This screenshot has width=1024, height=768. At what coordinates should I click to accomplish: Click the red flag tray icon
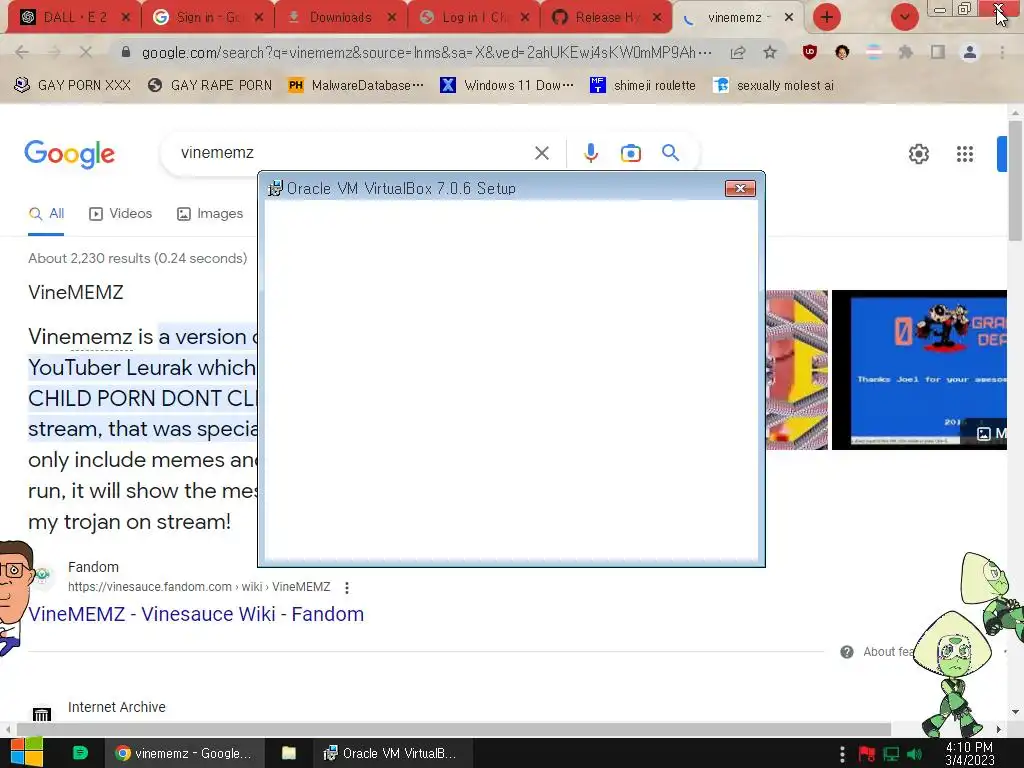[x=867, y=754]
